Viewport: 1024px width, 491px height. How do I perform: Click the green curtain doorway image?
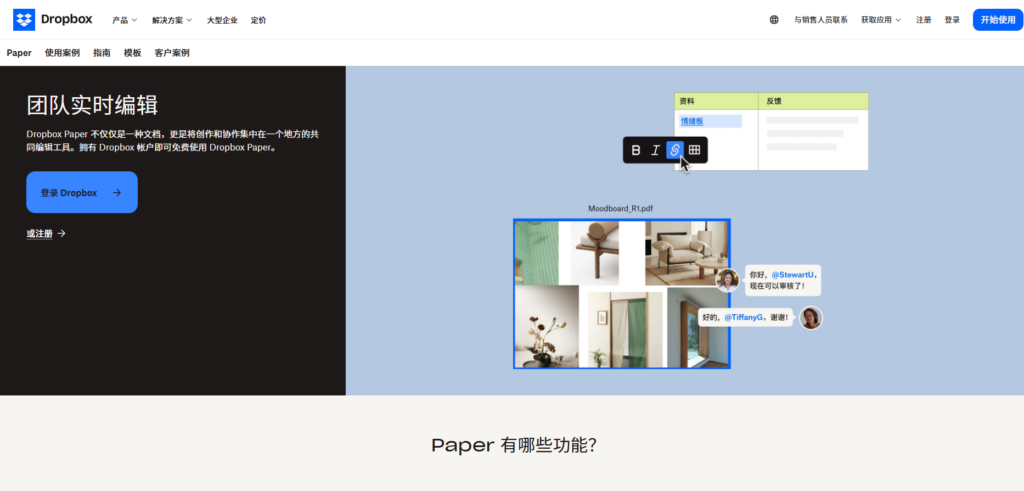click(x=626, y=328)
